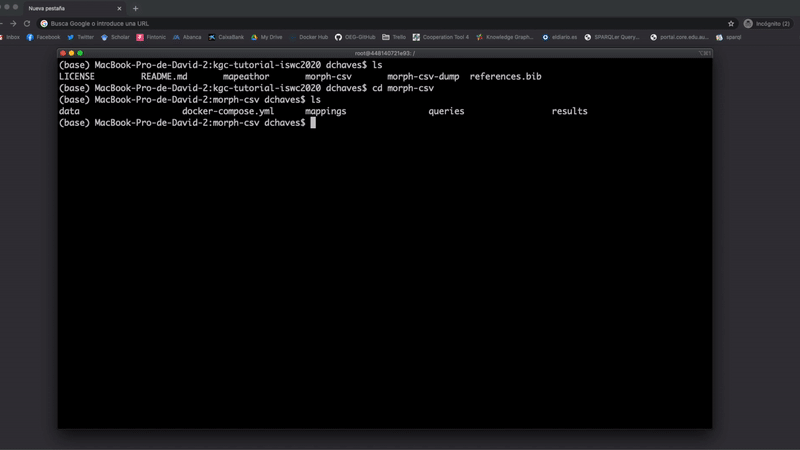Open the Knowledge Graph bookmark
The width and height of the screenshot is (800, 450).
[505, 37]
